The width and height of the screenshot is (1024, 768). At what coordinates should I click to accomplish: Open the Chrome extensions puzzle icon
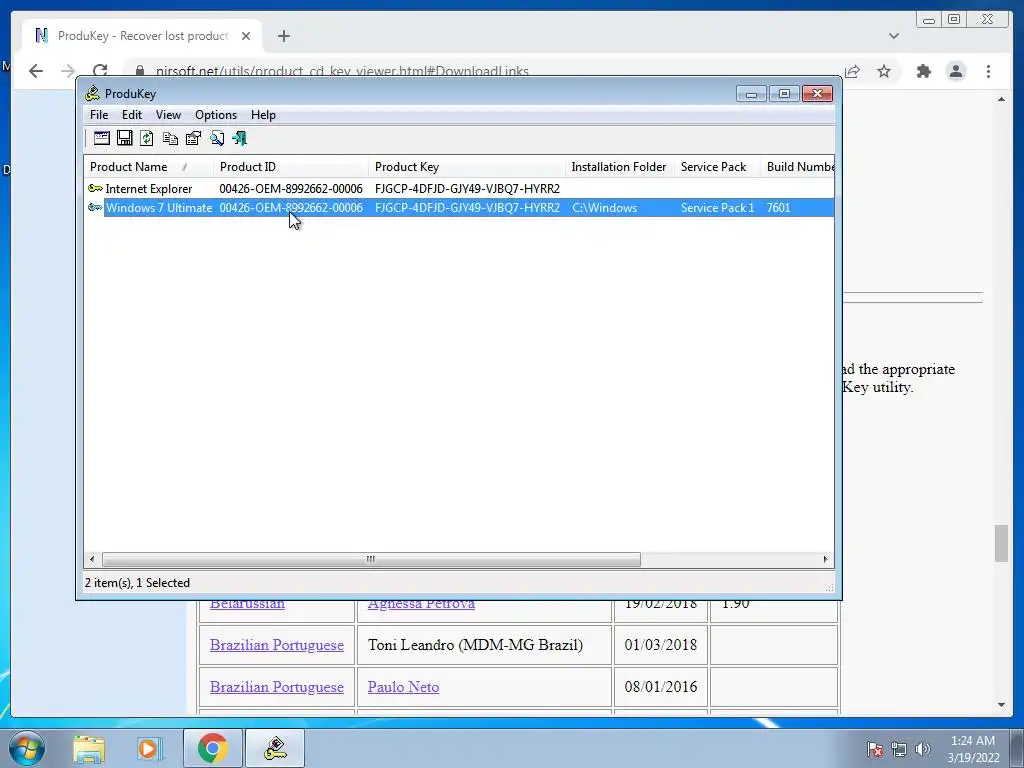923,71
